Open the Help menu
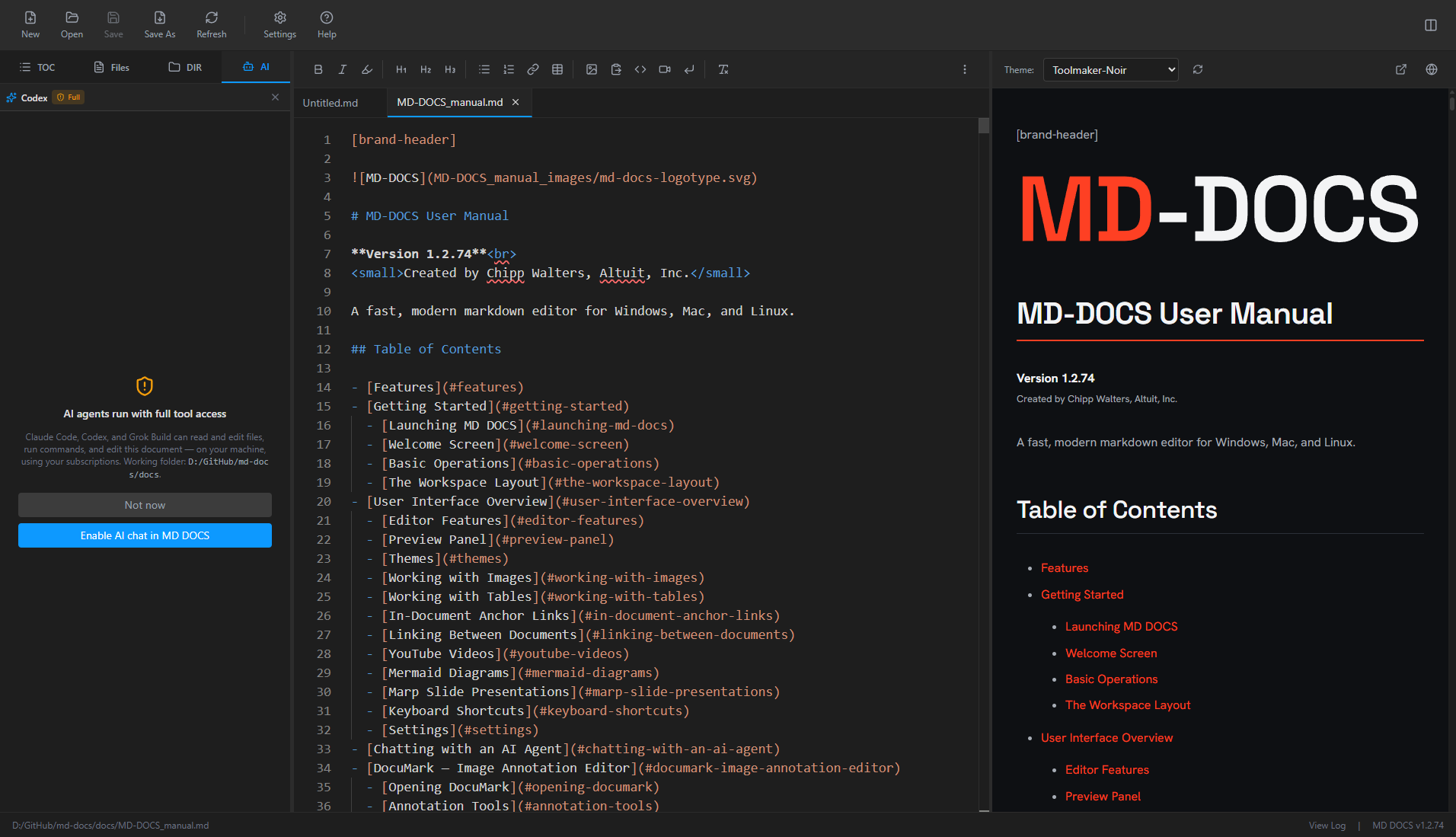The image size is (1456, 837). (x=327, y=24)
